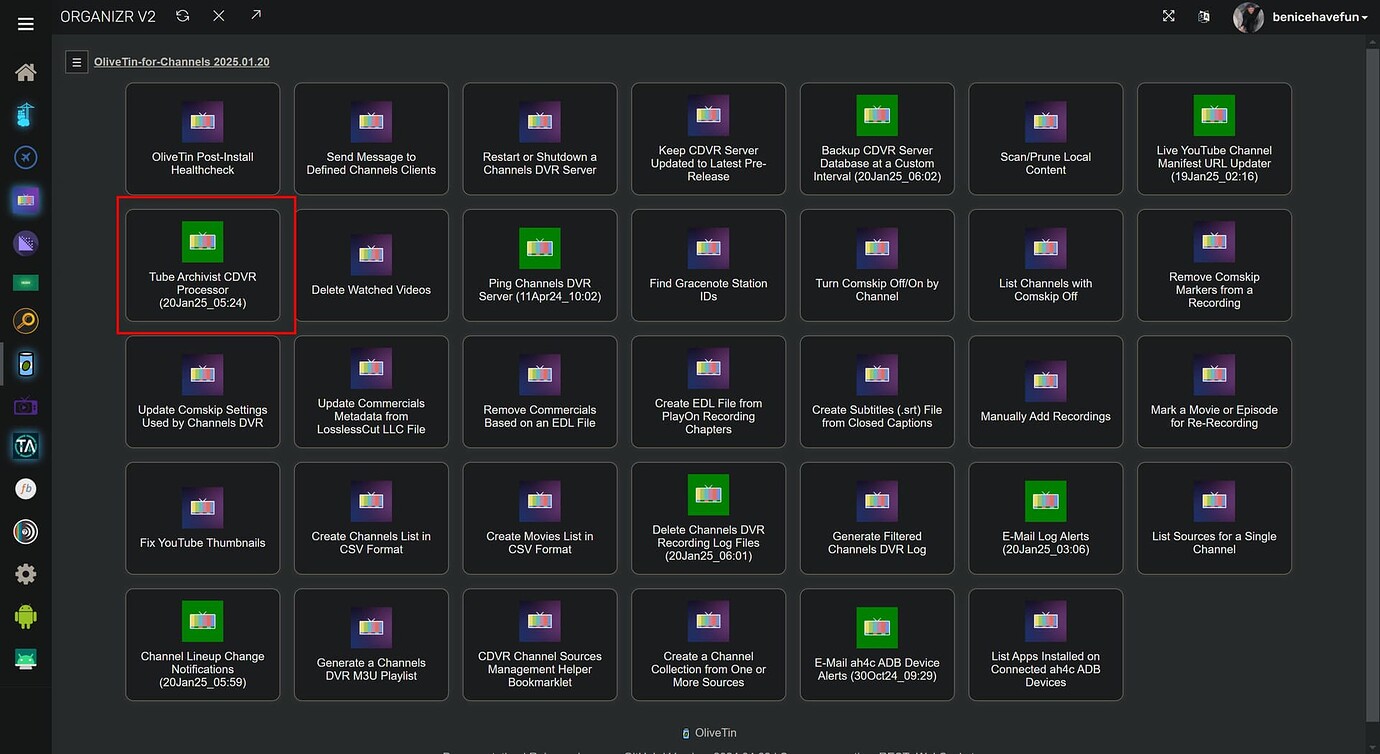Launch Fix YouTube Thumbnails action

(x=203, y=518)
